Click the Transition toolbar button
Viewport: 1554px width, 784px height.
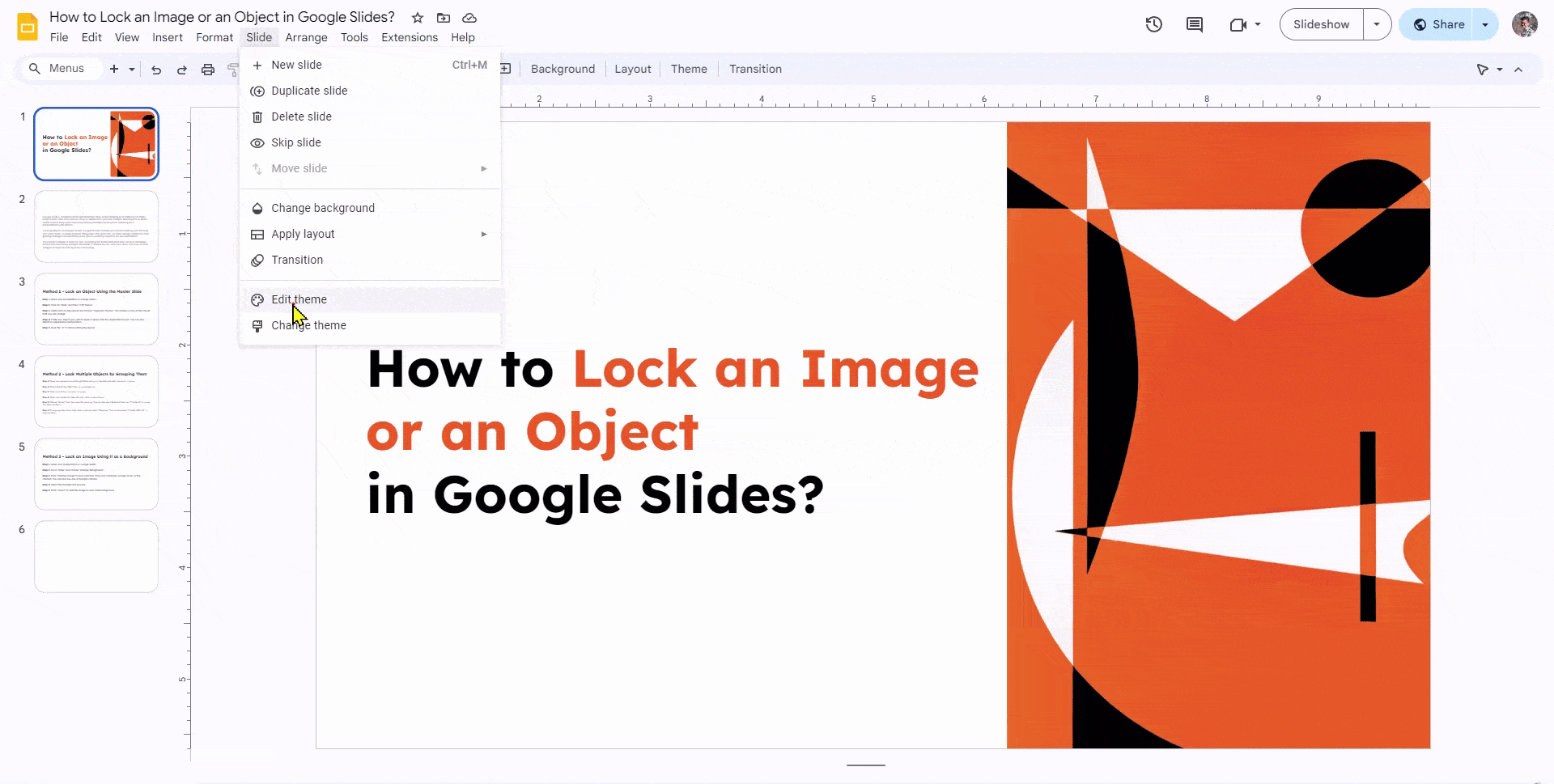pos(754,69)
